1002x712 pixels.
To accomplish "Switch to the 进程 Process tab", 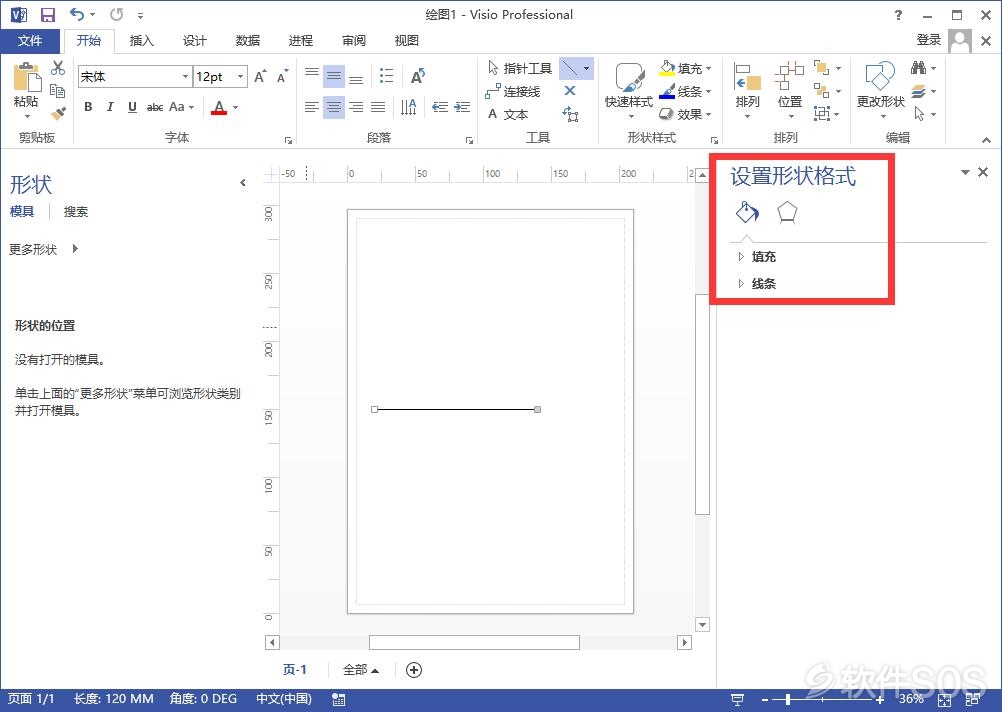I will [300, 41].
